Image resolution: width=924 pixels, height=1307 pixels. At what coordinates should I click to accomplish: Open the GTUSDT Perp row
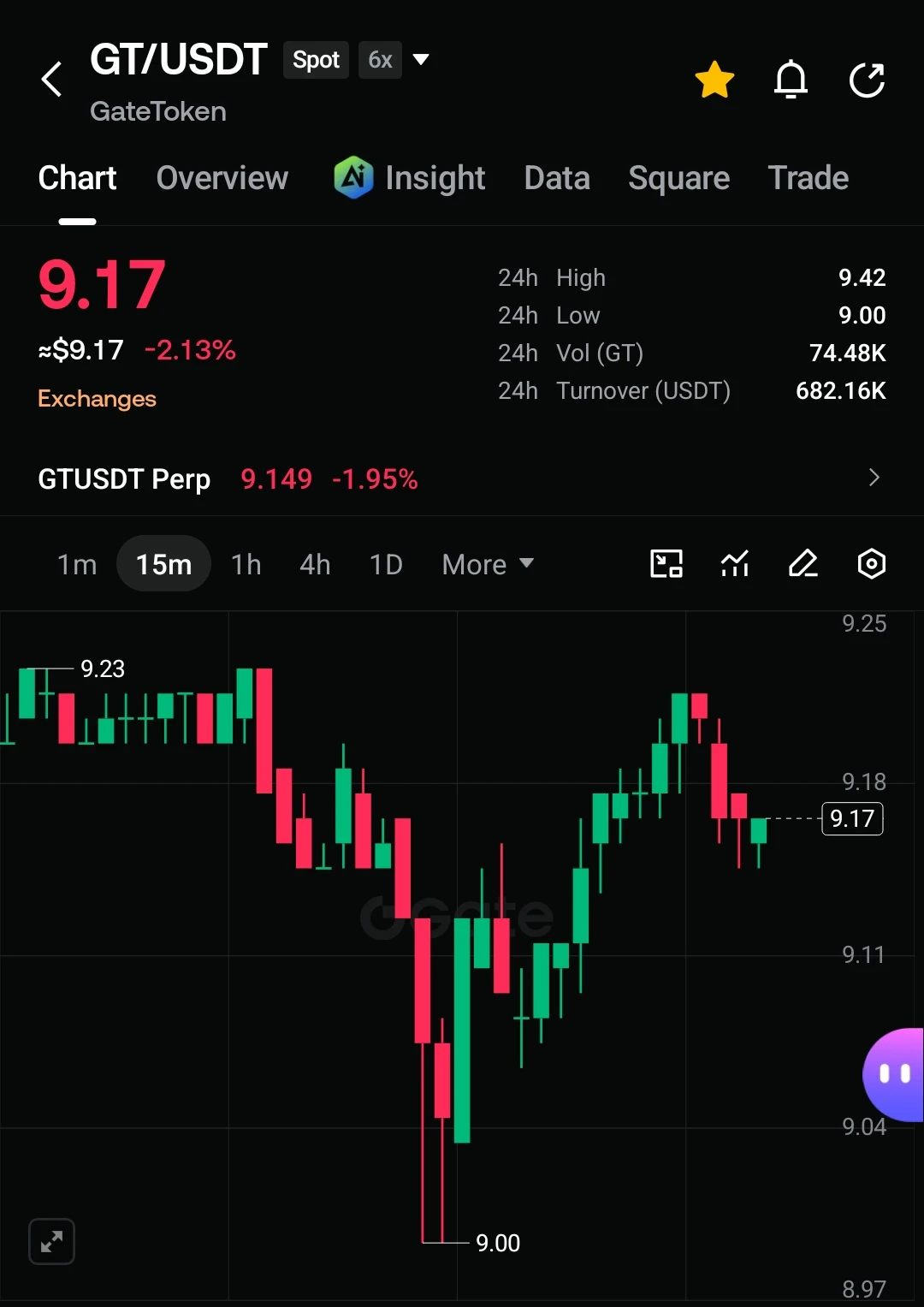(x=462, y=478)
